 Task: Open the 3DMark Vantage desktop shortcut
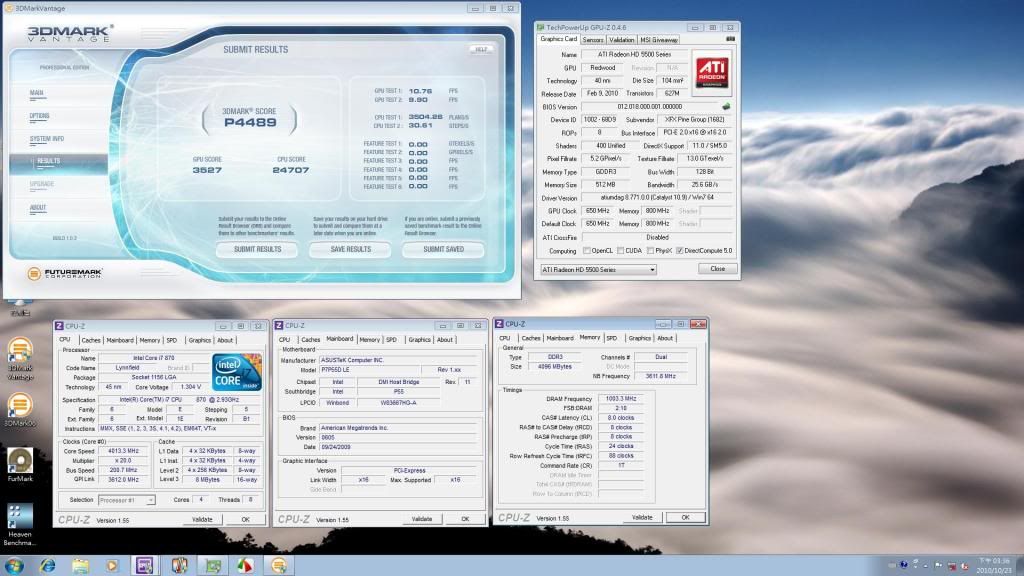click(x=19, y=352)
